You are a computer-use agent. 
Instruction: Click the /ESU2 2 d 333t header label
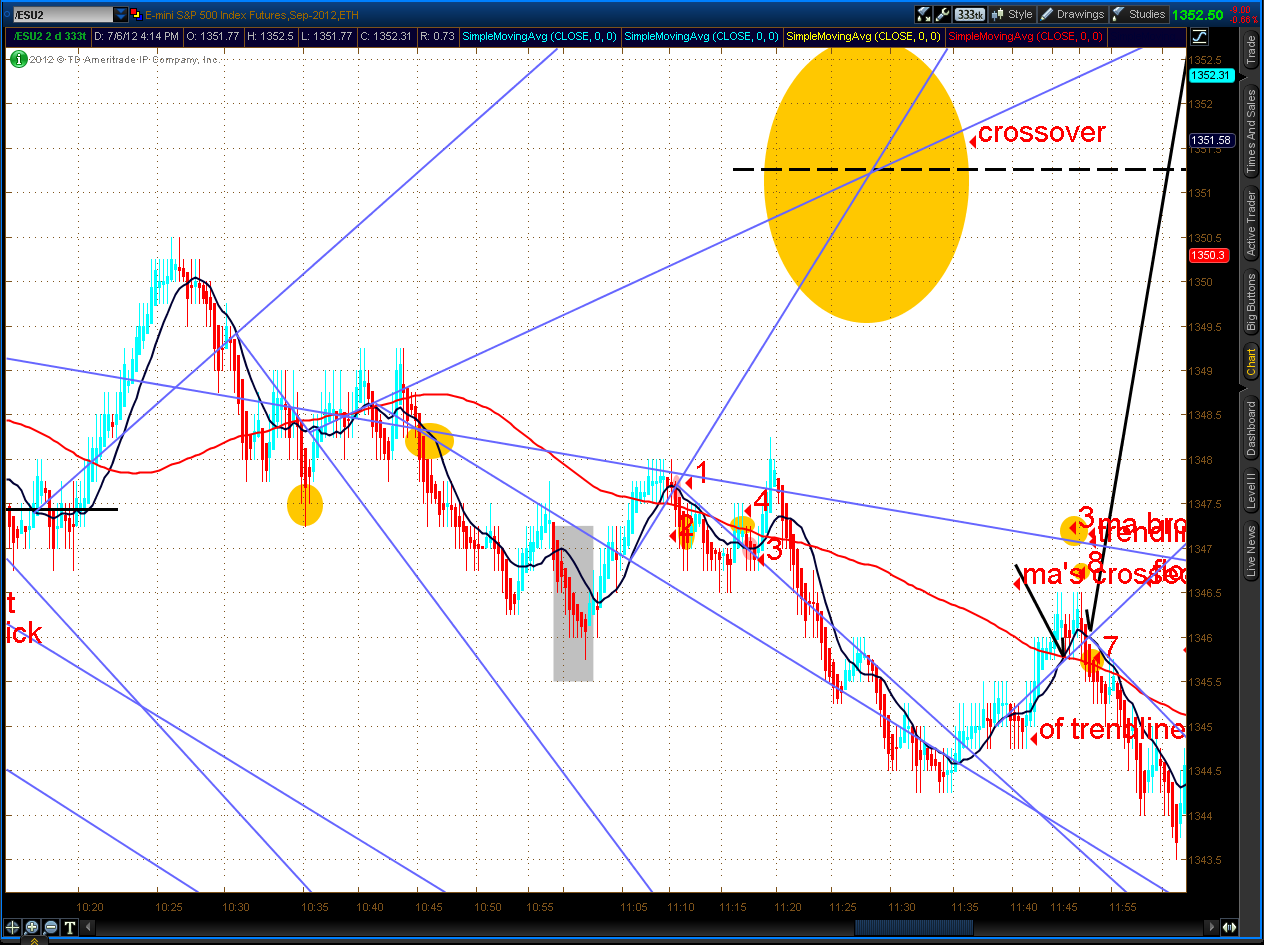tap(51, 37)
